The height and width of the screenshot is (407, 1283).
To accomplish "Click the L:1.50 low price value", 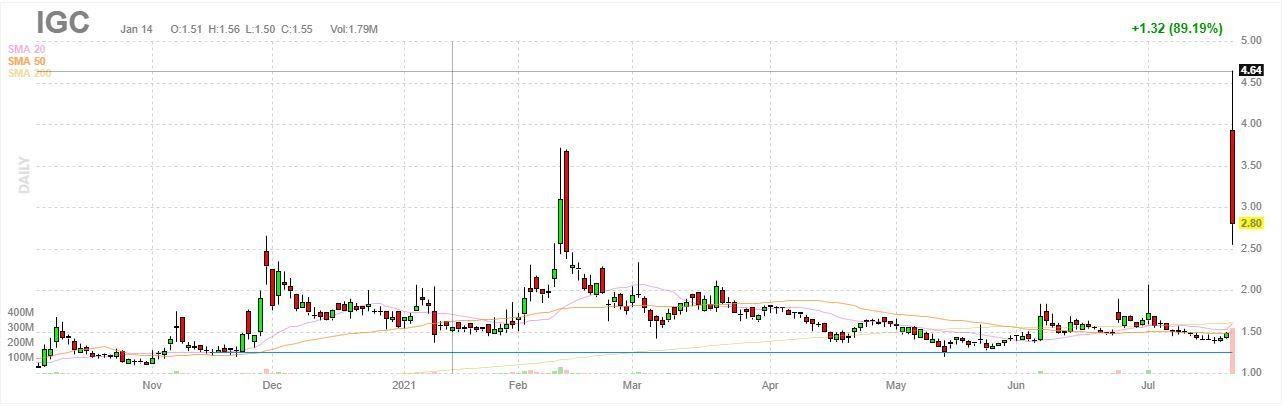I will (261, 29).
